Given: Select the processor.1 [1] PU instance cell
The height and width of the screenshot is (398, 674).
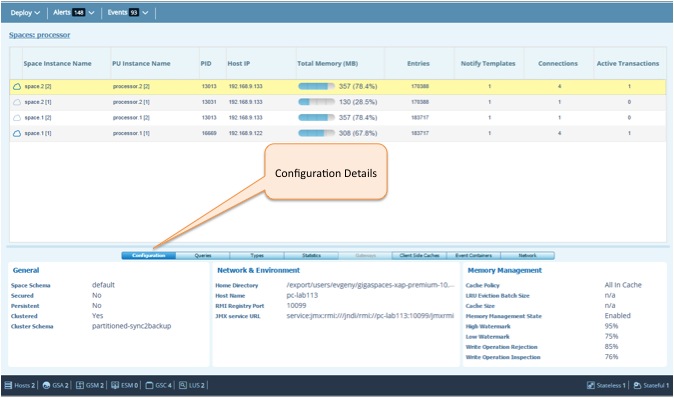Looking at the screenshot, I should [131, 133].
